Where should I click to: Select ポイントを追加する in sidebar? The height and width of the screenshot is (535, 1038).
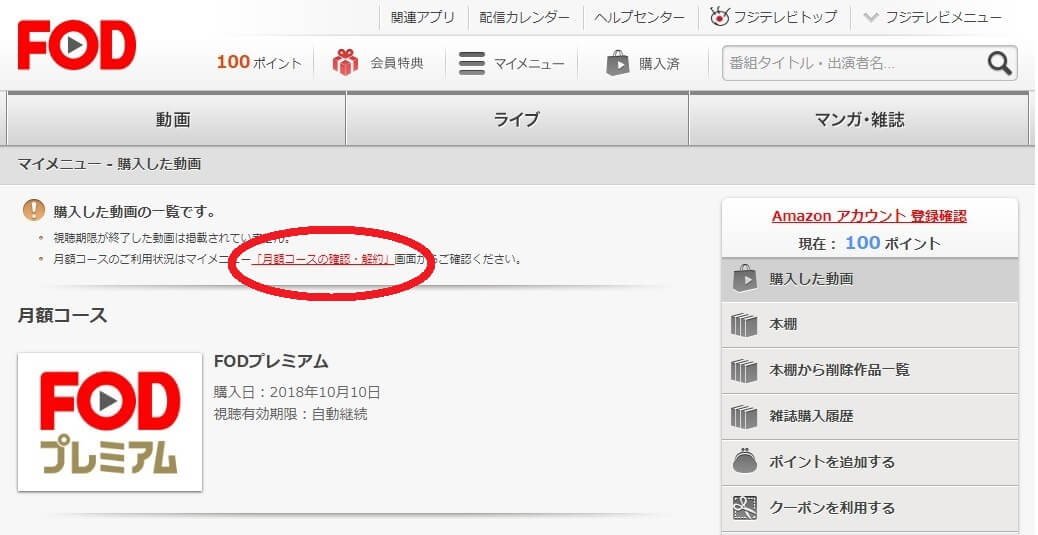(870, 462)
